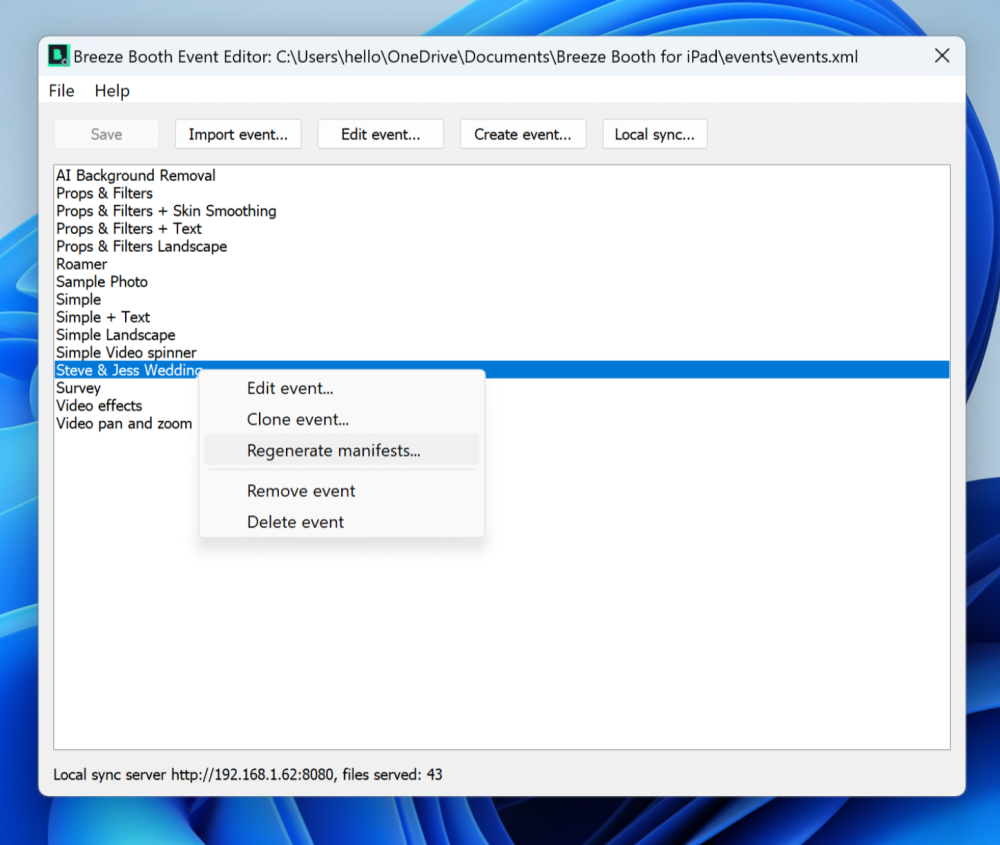1000x845 pixels.
Task: Select the Video effects event
Action: [99, 406]
